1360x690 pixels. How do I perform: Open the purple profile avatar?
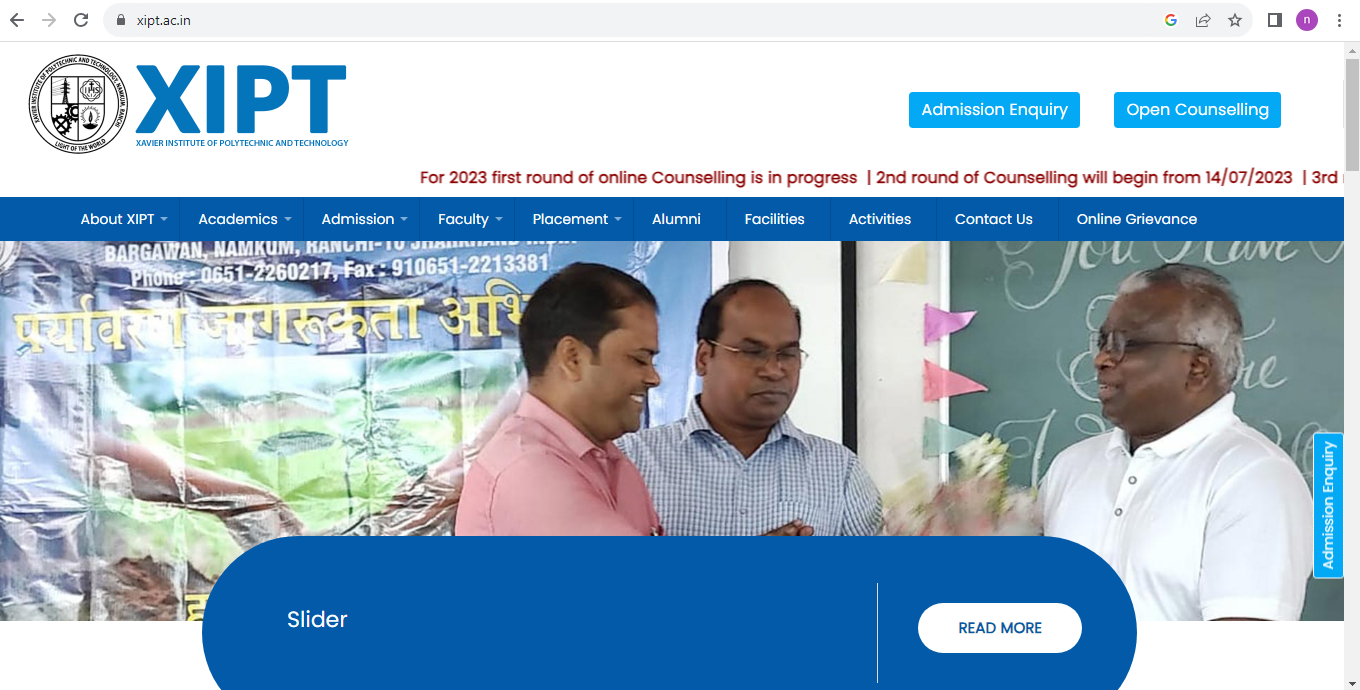[1307, 20]
